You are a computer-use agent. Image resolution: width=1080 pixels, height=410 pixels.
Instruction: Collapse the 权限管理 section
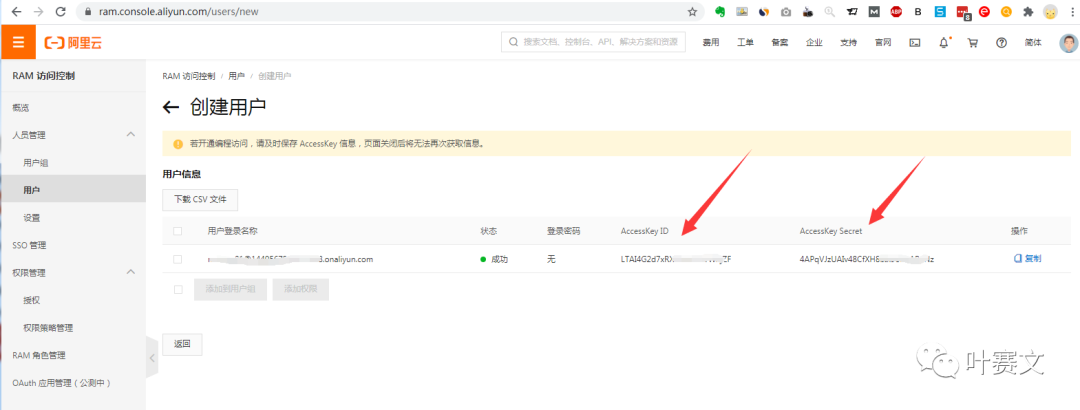131,272
